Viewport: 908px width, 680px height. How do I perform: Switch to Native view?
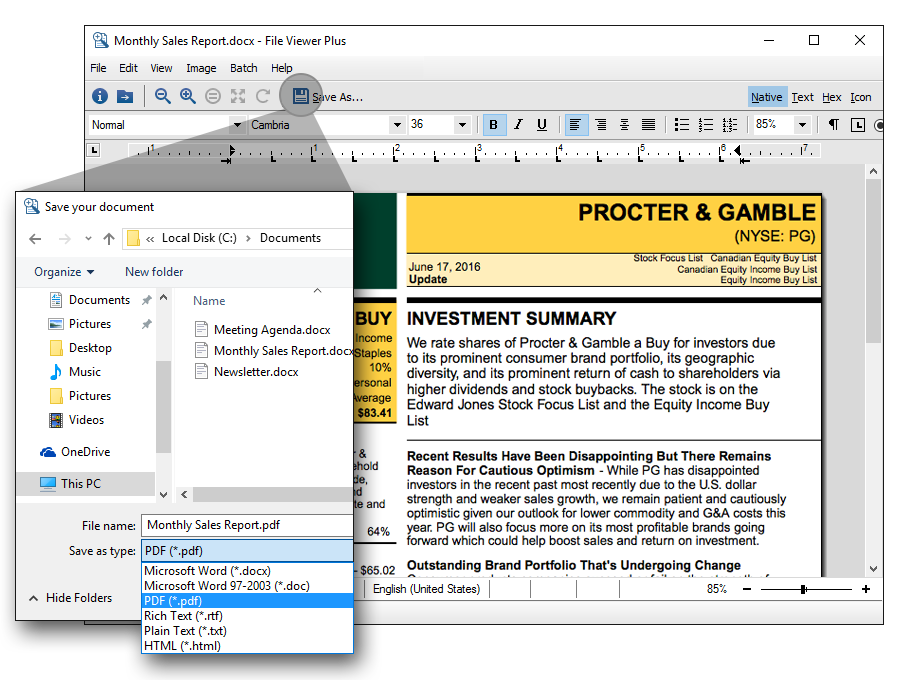pyautogui.click(x=767, y=97)
